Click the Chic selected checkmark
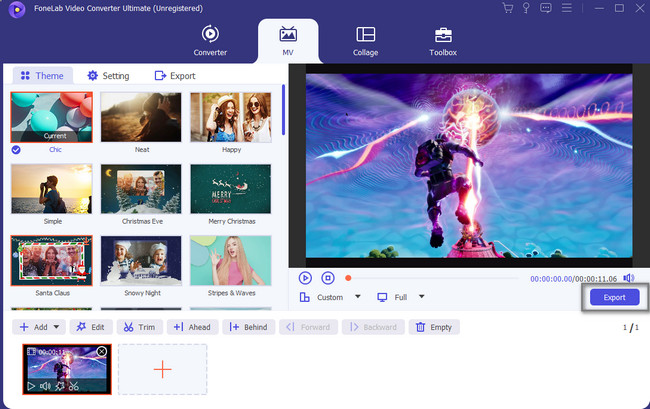 pyautogui.click(x=16, y=150)
